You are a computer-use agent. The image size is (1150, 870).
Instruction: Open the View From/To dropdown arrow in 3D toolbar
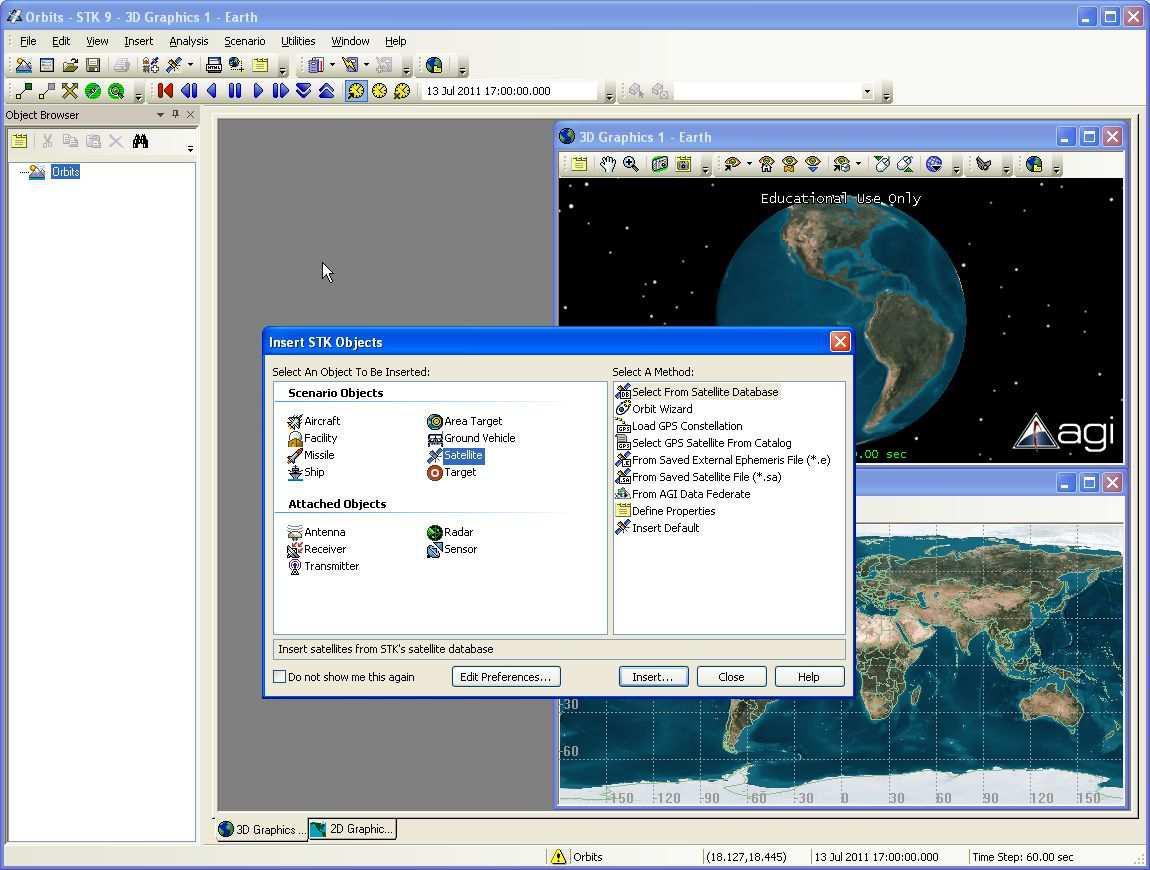click(749, 164)
